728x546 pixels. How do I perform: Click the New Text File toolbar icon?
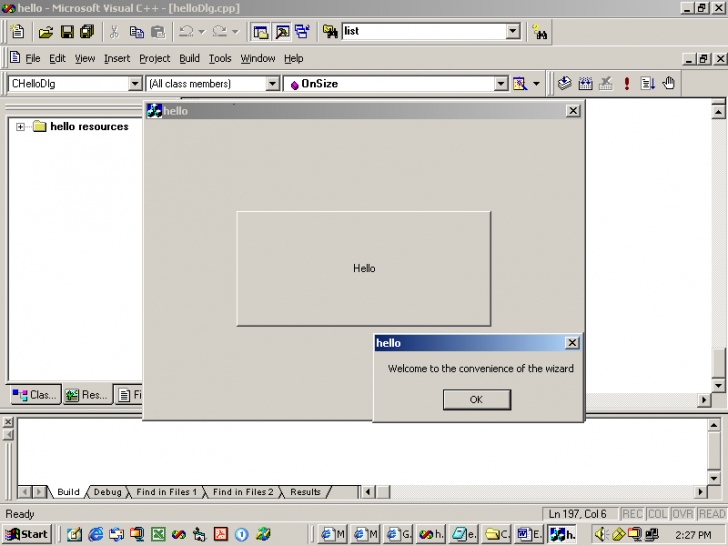[x=17, y=32]
